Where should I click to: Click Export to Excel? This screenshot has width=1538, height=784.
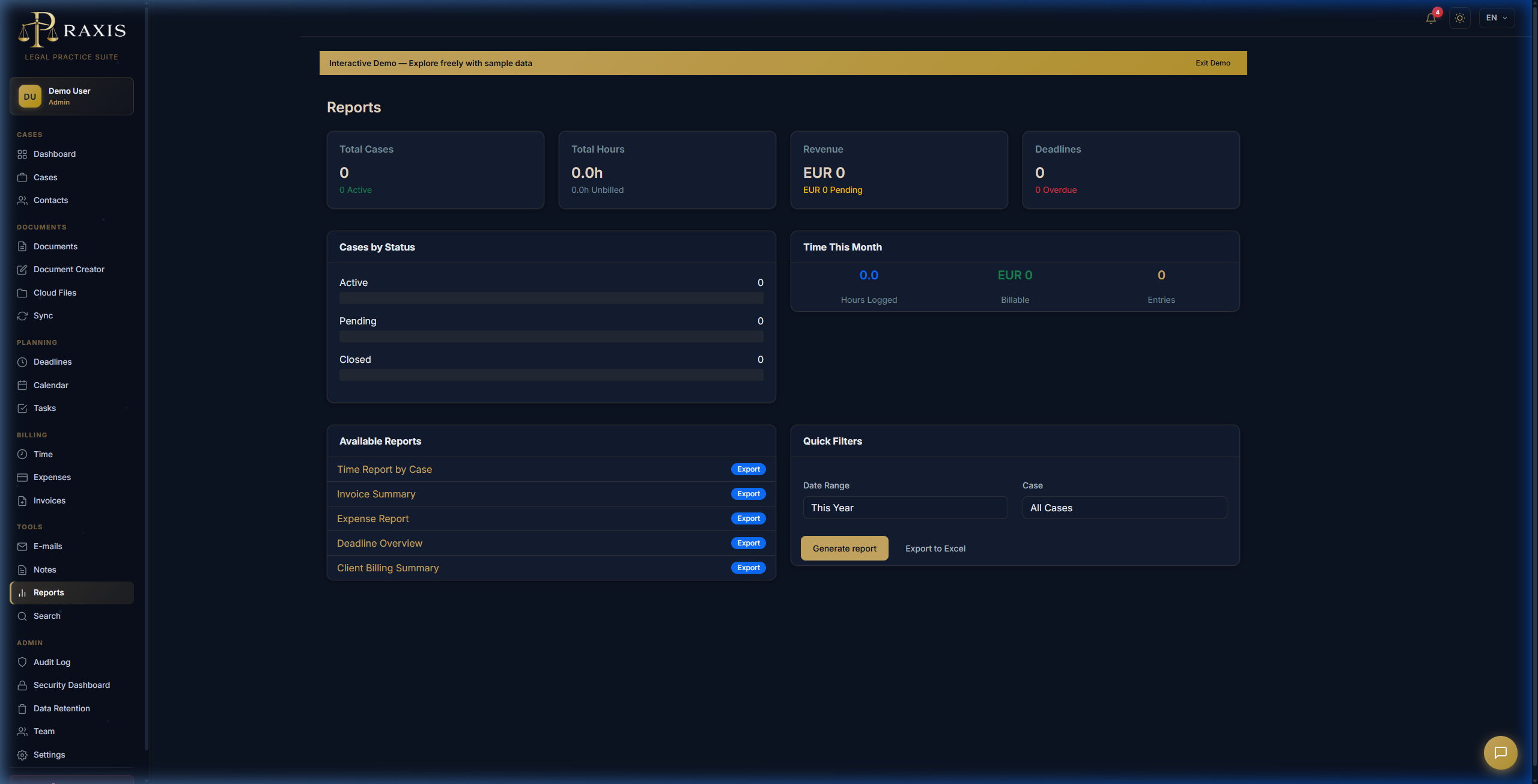[935, 548]
